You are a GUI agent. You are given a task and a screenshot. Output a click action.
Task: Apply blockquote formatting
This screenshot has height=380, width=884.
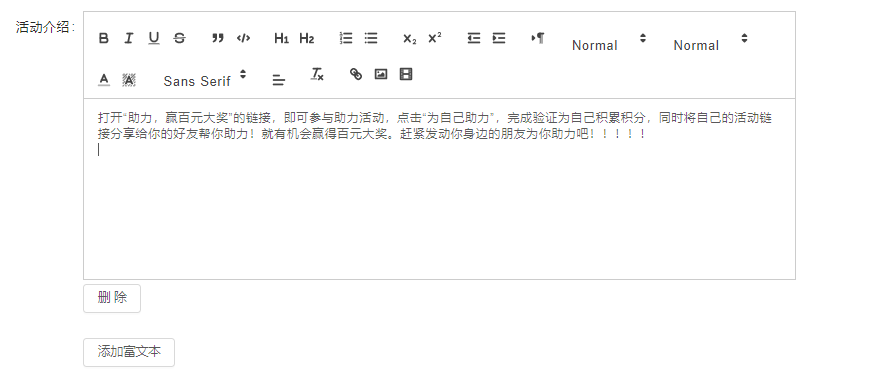point(218,38)
